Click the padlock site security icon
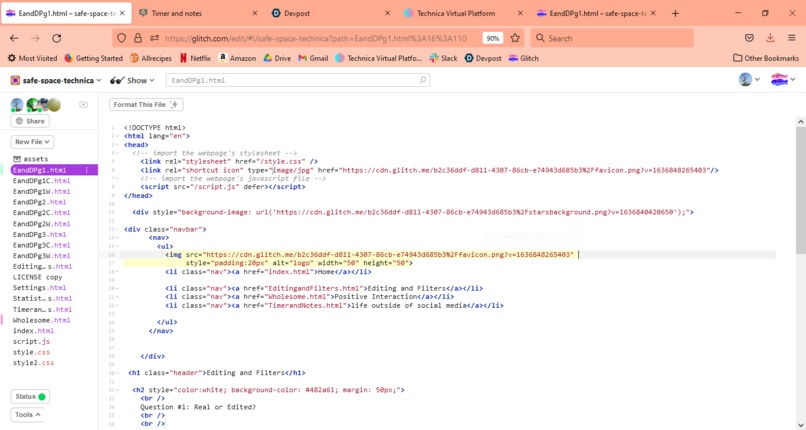Image resolution: width=806 pixels, height=430 pixels. 138,38
